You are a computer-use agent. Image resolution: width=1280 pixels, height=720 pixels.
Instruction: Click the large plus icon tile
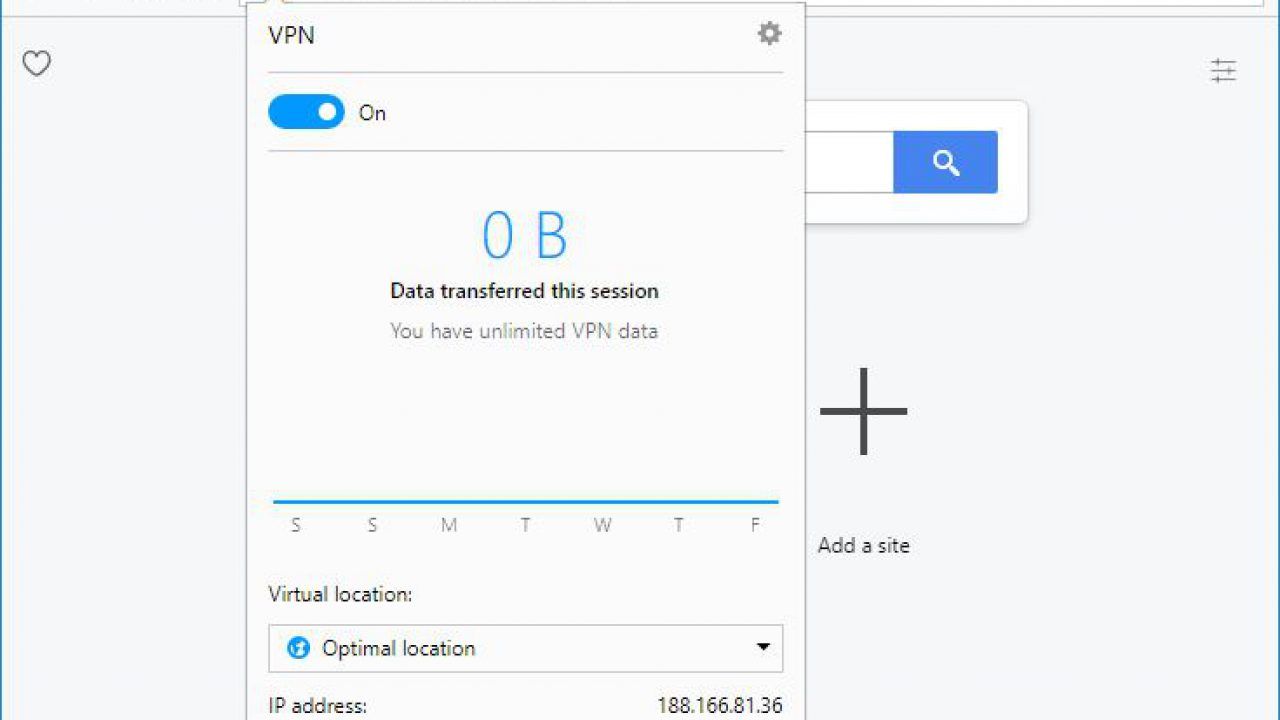(x=863, y=411)
